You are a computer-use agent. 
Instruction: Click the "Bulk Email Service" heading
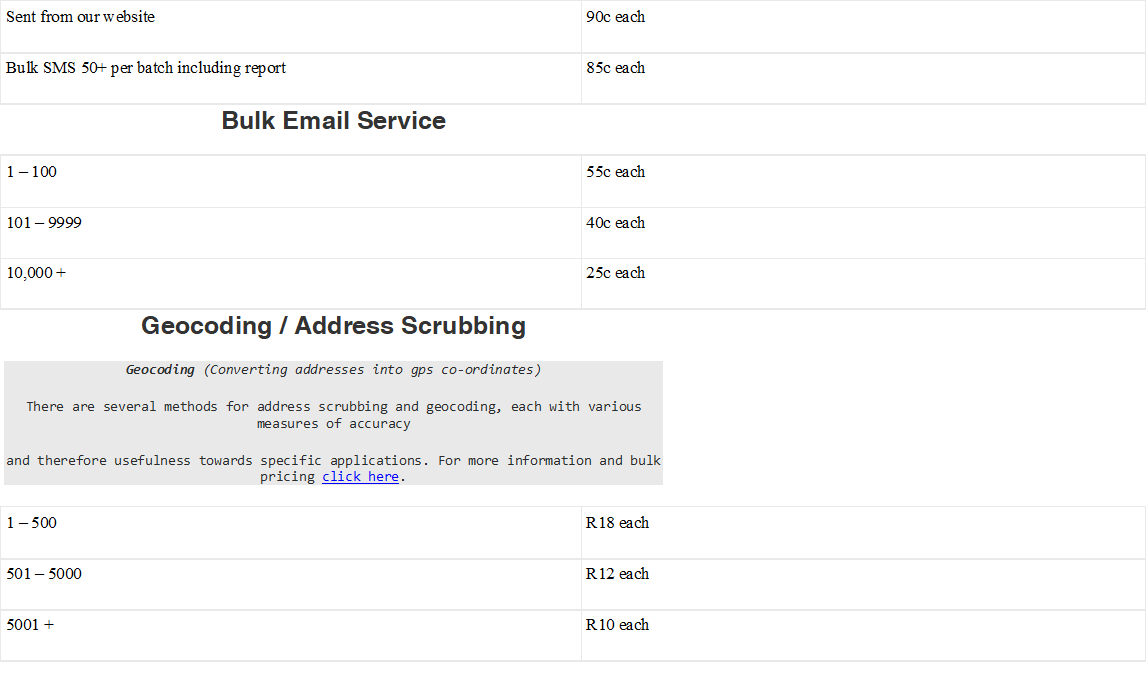tap(333, 121)
